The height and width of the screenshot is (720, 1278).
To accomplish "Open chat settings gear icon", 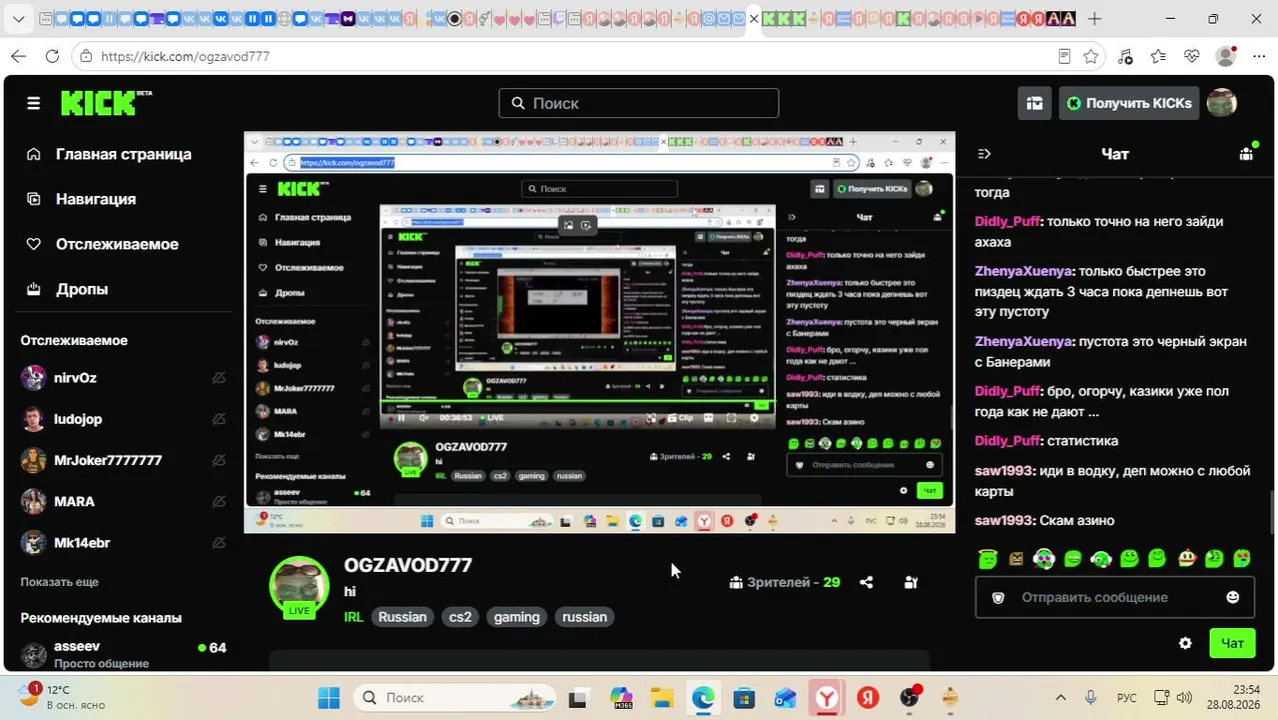I will click(x=1185, y=643).
